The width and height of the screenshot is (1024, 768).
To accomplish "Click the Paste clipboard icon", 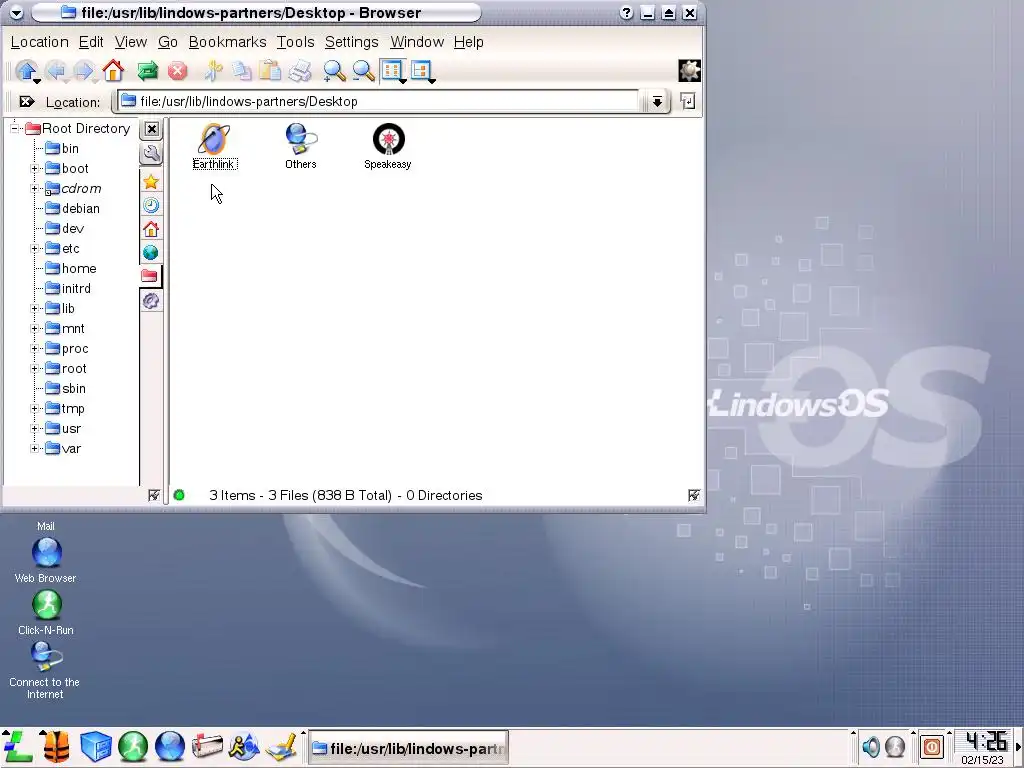I will (270, 71).
